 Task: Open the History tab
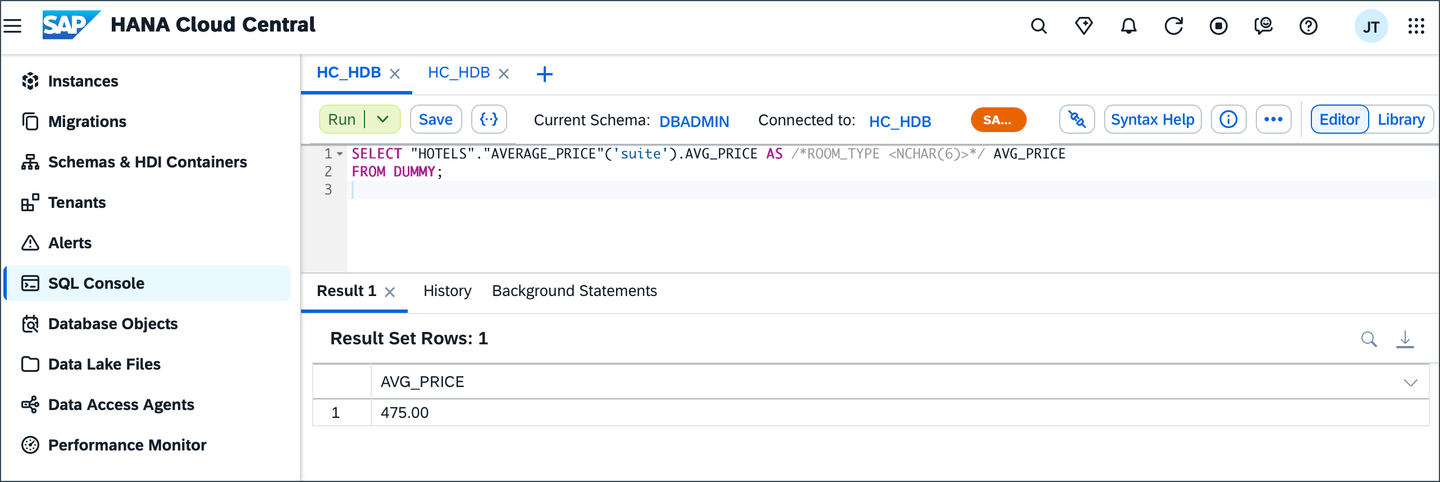click(447, 291)
